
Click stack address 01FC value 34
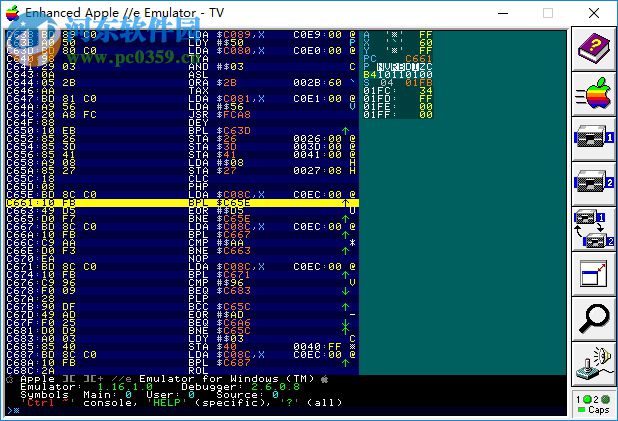tap(426, 91)
